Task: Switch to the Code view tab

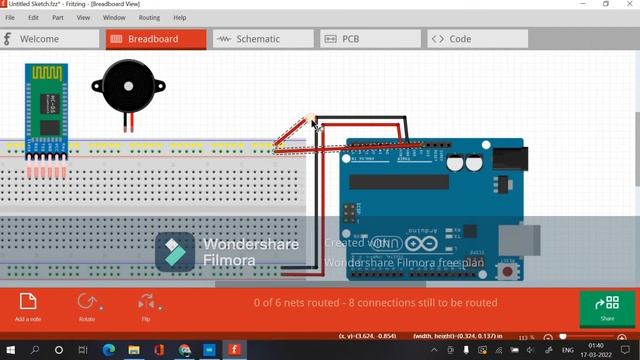Action: point(478,39)
